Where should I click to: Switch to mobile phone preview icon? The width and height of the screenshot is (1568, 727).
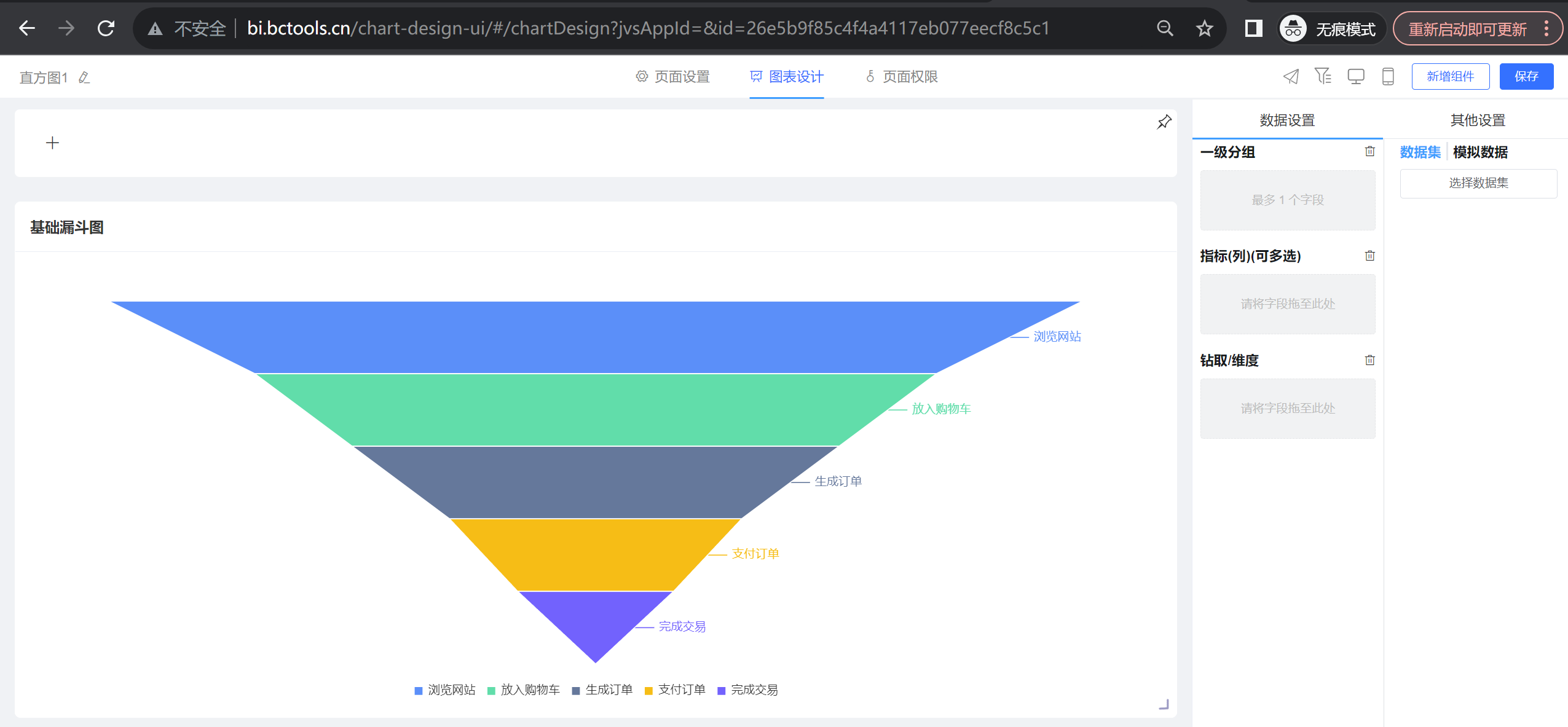[x=1387, y=76]
